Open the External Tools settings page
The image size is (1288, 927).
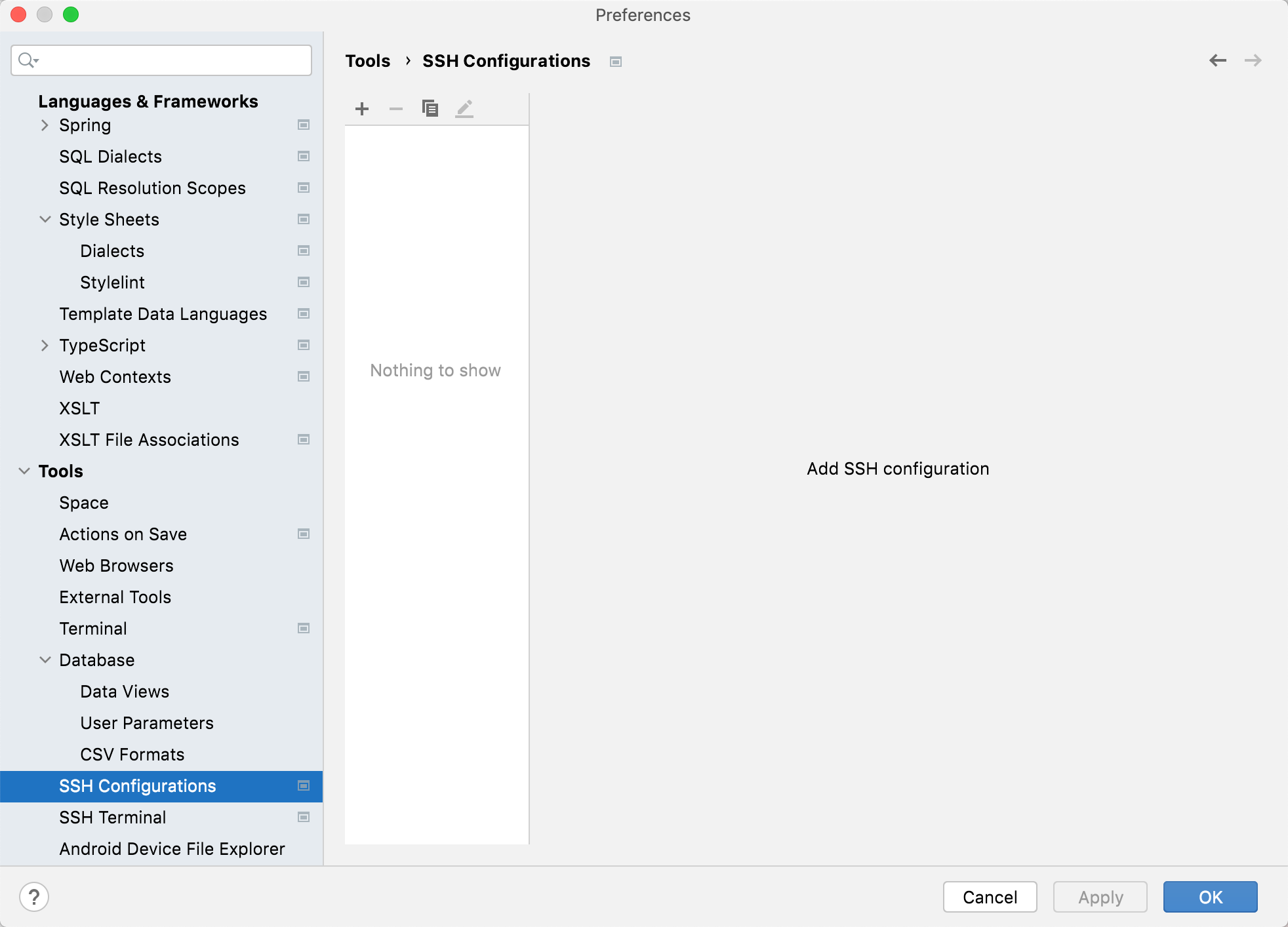114,597
